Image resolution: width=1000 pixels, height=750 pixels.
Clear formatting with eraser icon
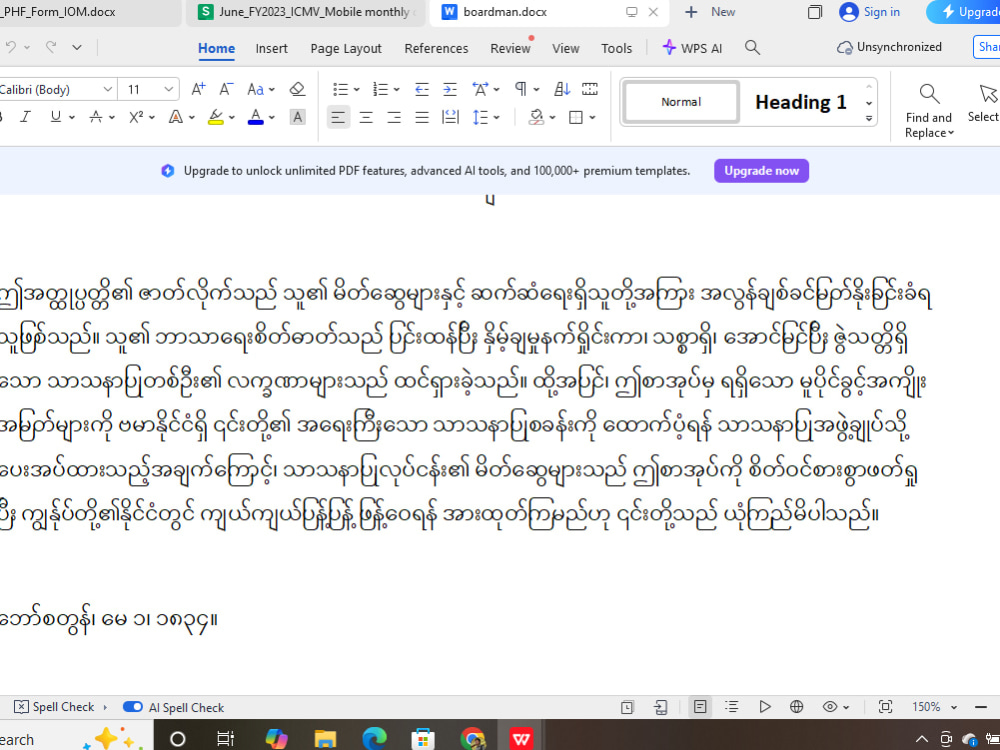(x=297, y=89)
